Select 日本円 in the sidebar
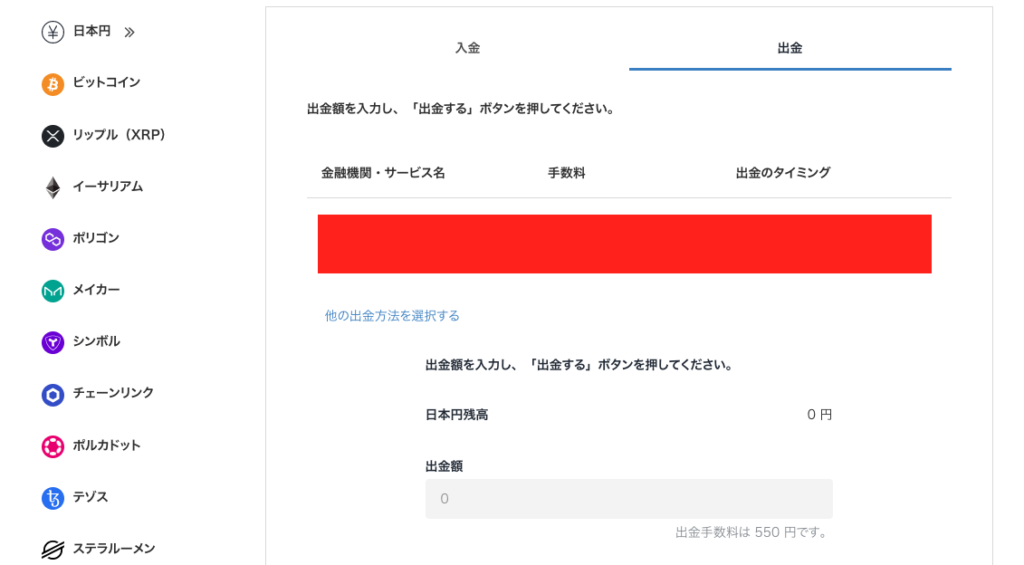This screenshot has height=565, width=1024. point(91,31)
